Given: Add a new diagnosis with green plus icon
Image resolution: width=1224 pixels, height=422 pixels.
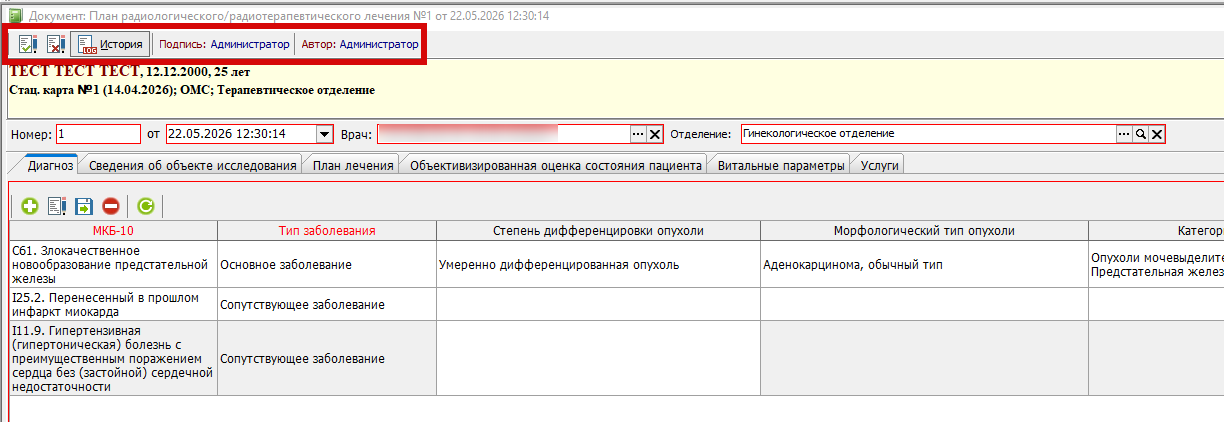Looking at the screenshot, I should [x=30, y=206].
